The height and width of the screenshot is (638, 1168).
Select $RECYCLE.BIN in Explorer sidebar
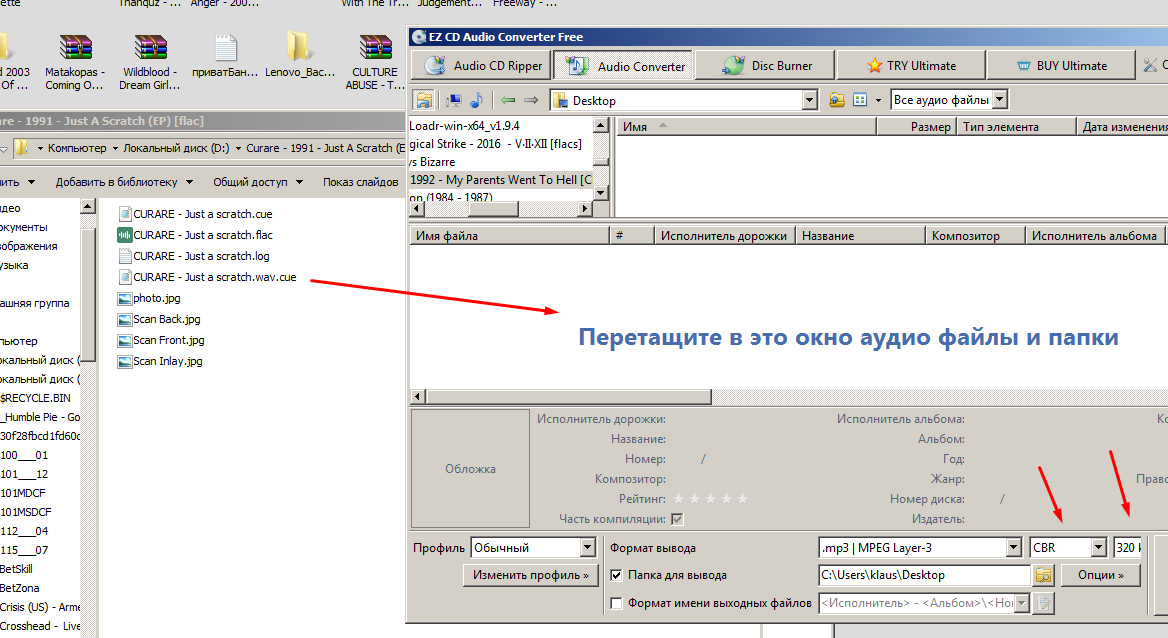point(35,398)
